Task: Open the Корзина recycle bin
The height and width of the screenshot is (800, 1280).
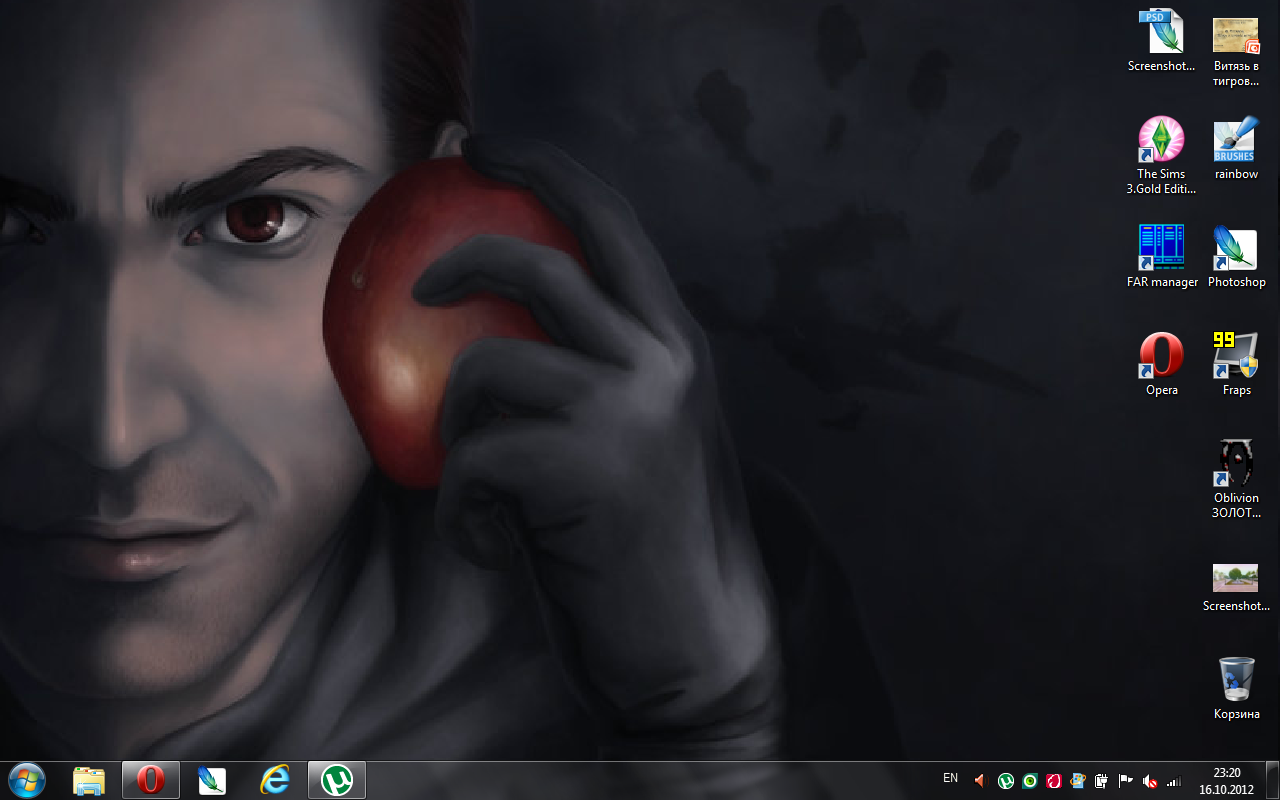Action: pyautogui.click(x=1236, y=680)
